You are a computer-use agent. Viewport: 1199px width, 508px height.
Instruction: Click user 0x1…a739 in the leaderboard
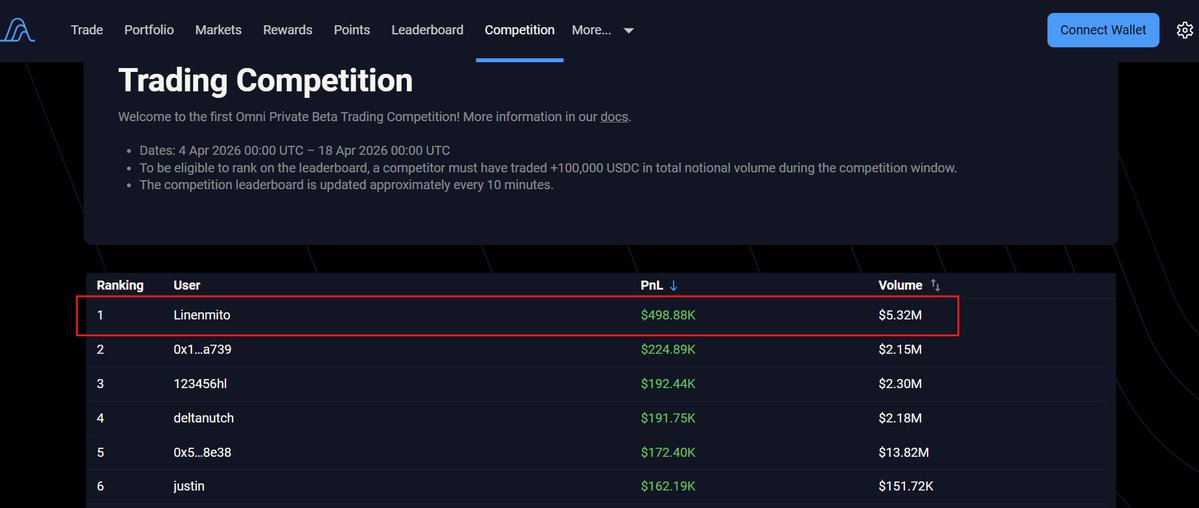[x=203, y=350]
